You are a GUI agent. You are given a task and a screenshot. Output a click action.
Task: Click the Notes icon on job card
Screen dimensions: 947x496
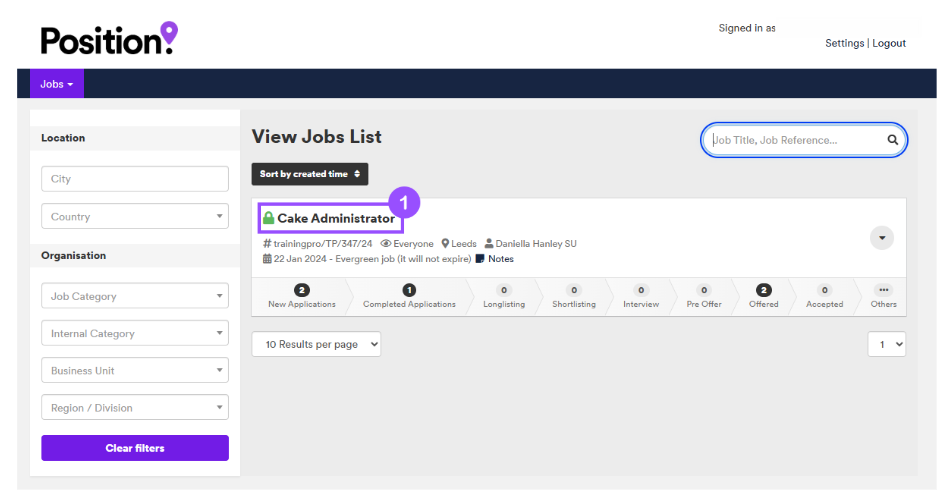[x=480, y=258]
